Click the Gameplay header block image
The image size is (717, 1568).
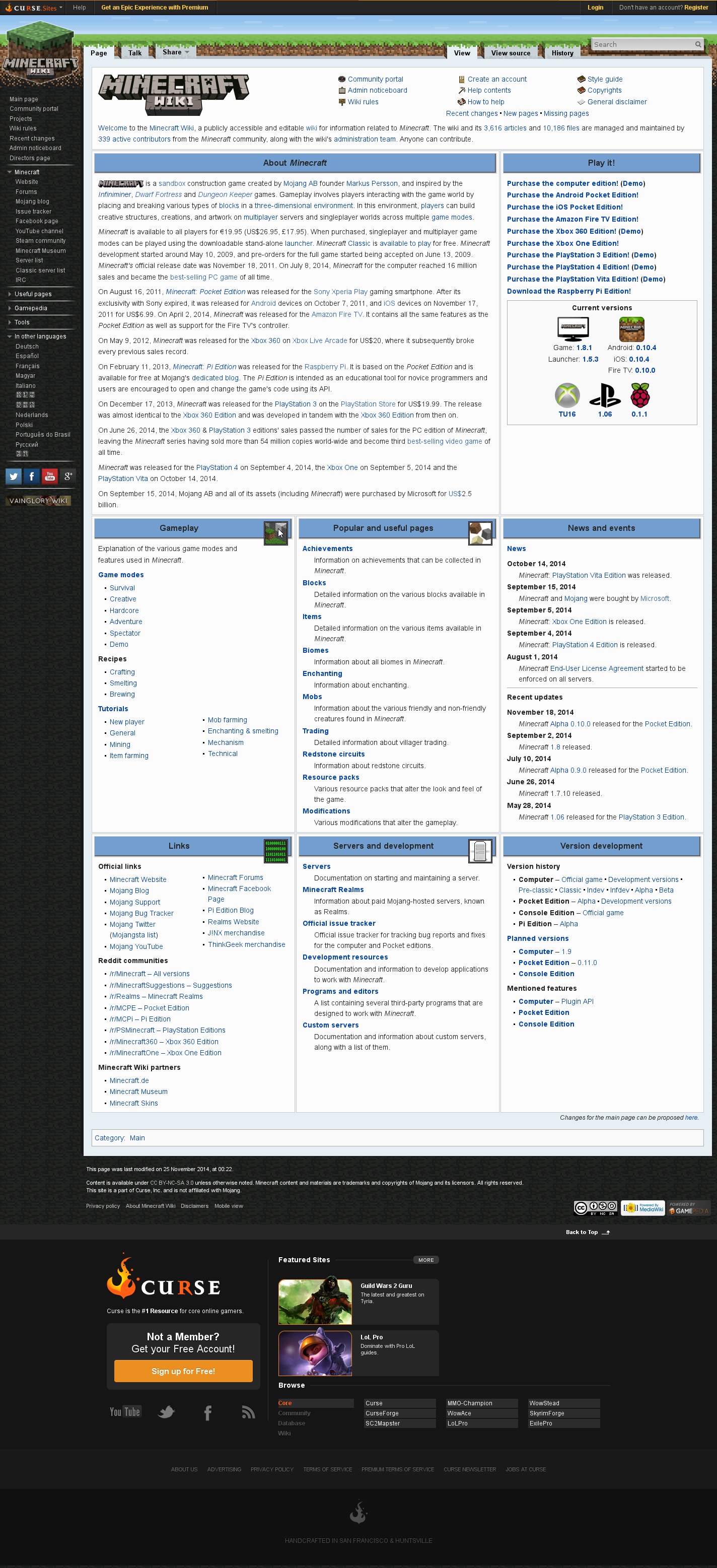[276, 533]
